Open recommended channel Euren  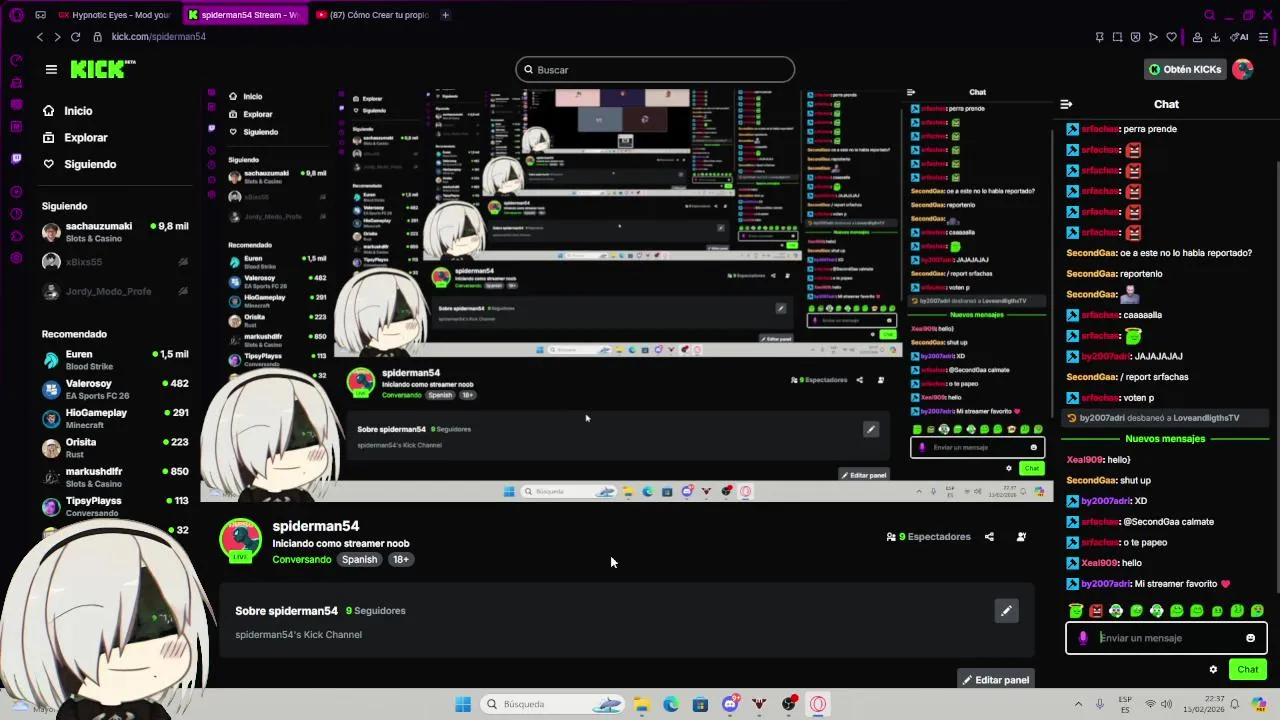pyautogui.click(x=115, y=360)
